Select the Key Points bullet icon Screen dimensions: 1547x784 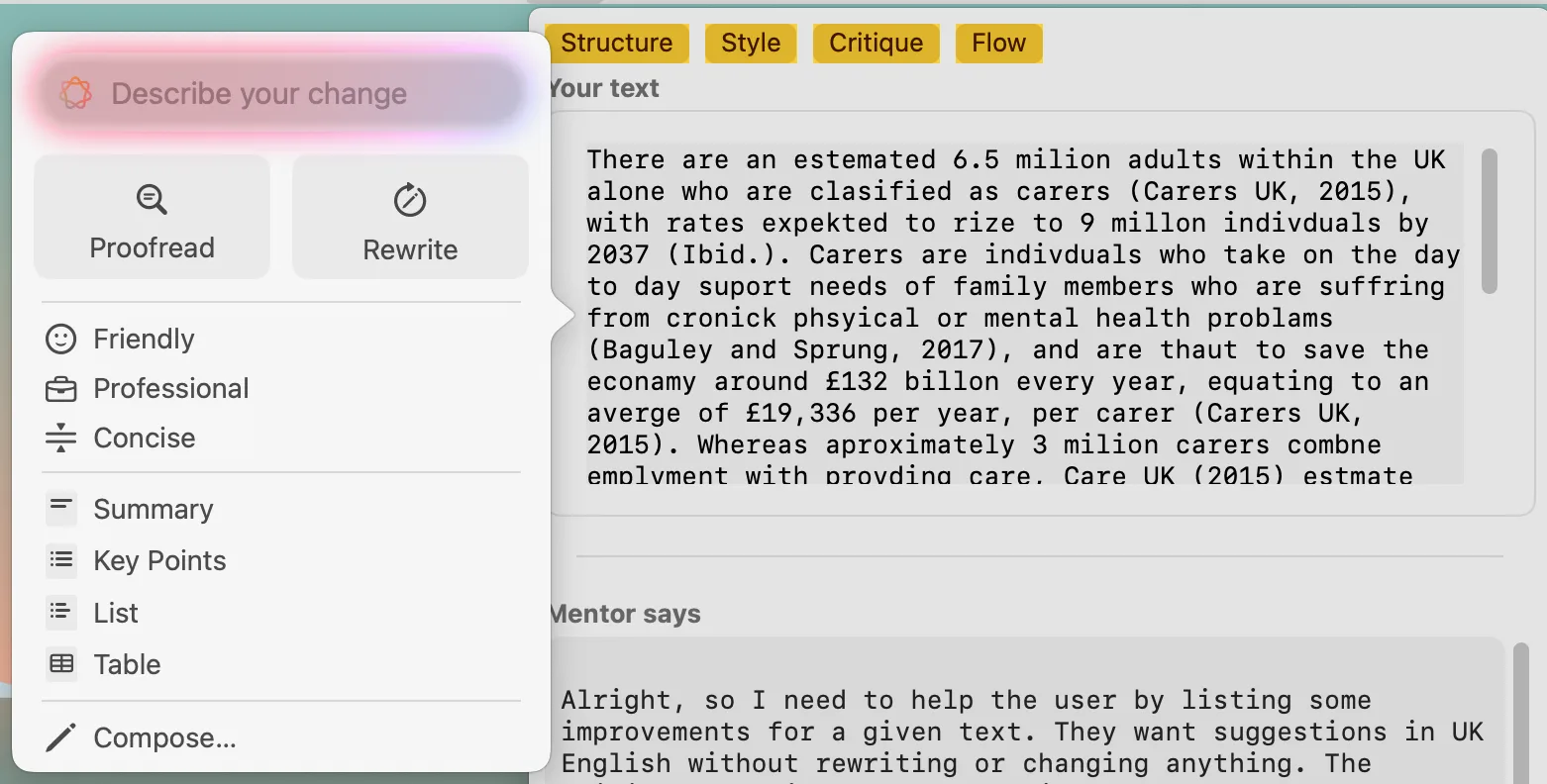pyautogui.click(x=60, y=560)
